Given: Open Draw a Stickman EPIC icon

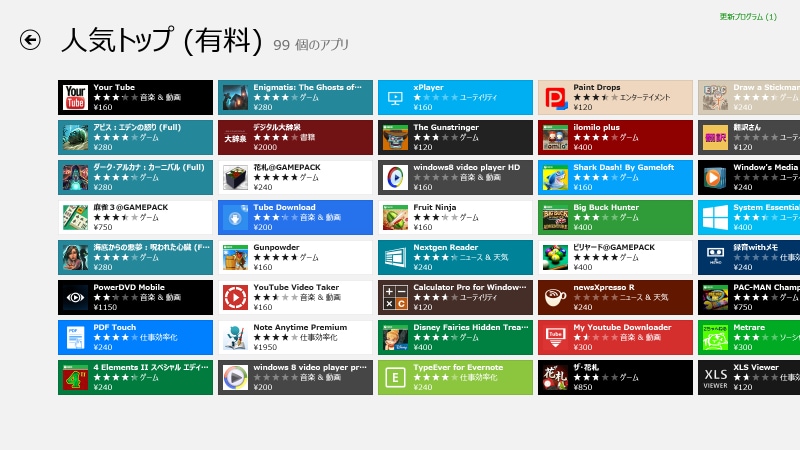Looking at the screenshot, I should tap(715, 97).
